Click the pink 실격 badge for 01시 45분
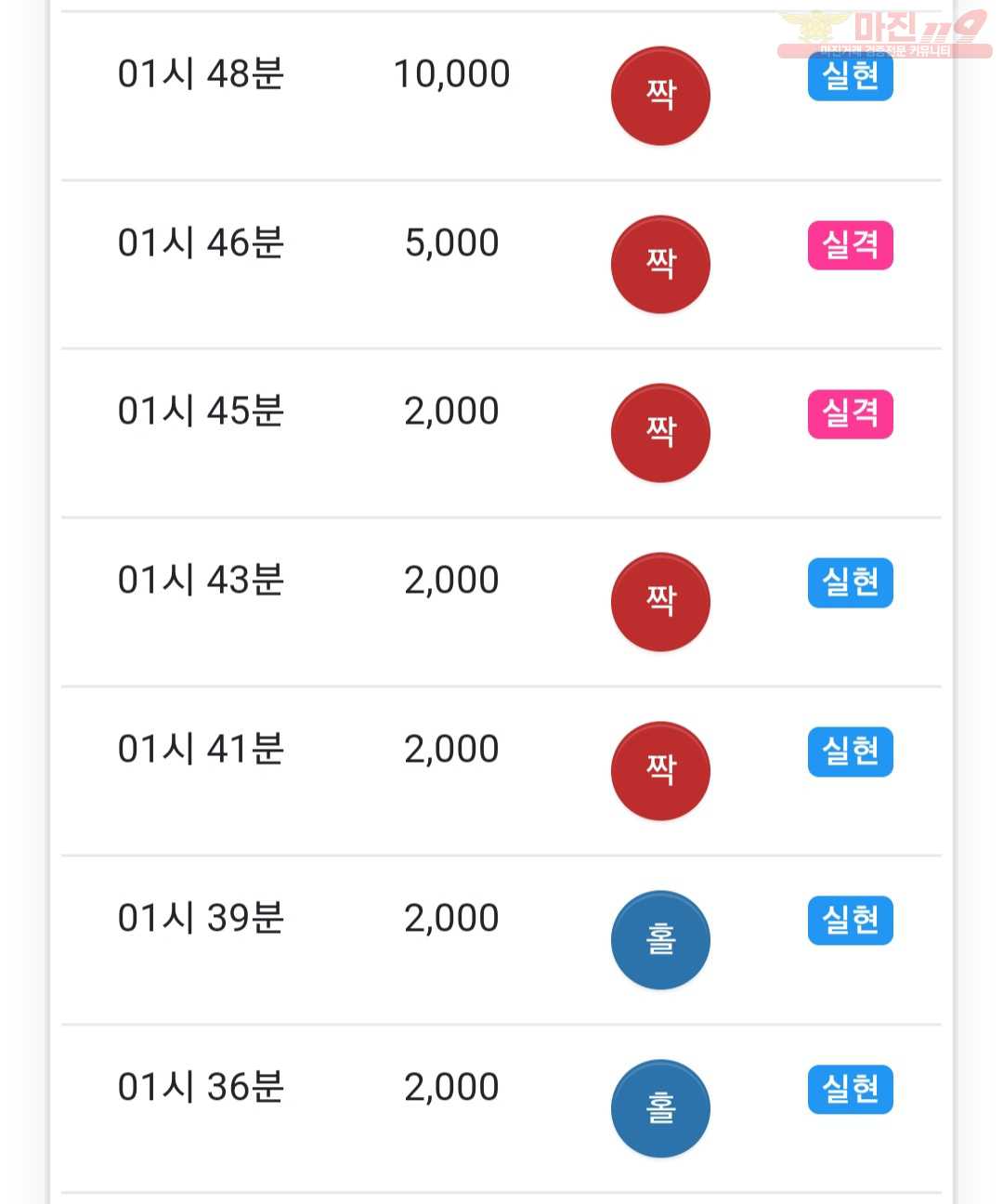The height and width of the screenshot is (1204, 1003). pyautogui.click(x=851, y=413)
